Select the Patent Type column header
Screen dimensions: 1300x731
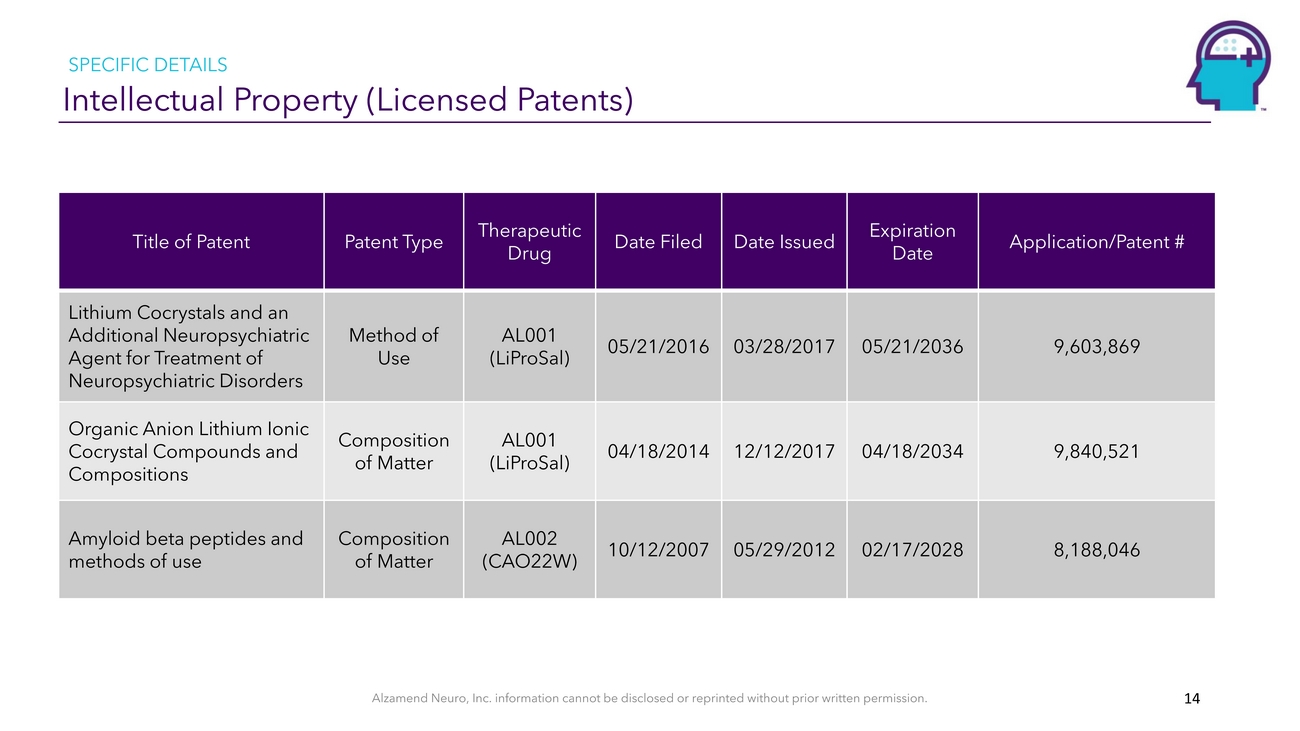(x=393, y=242)
